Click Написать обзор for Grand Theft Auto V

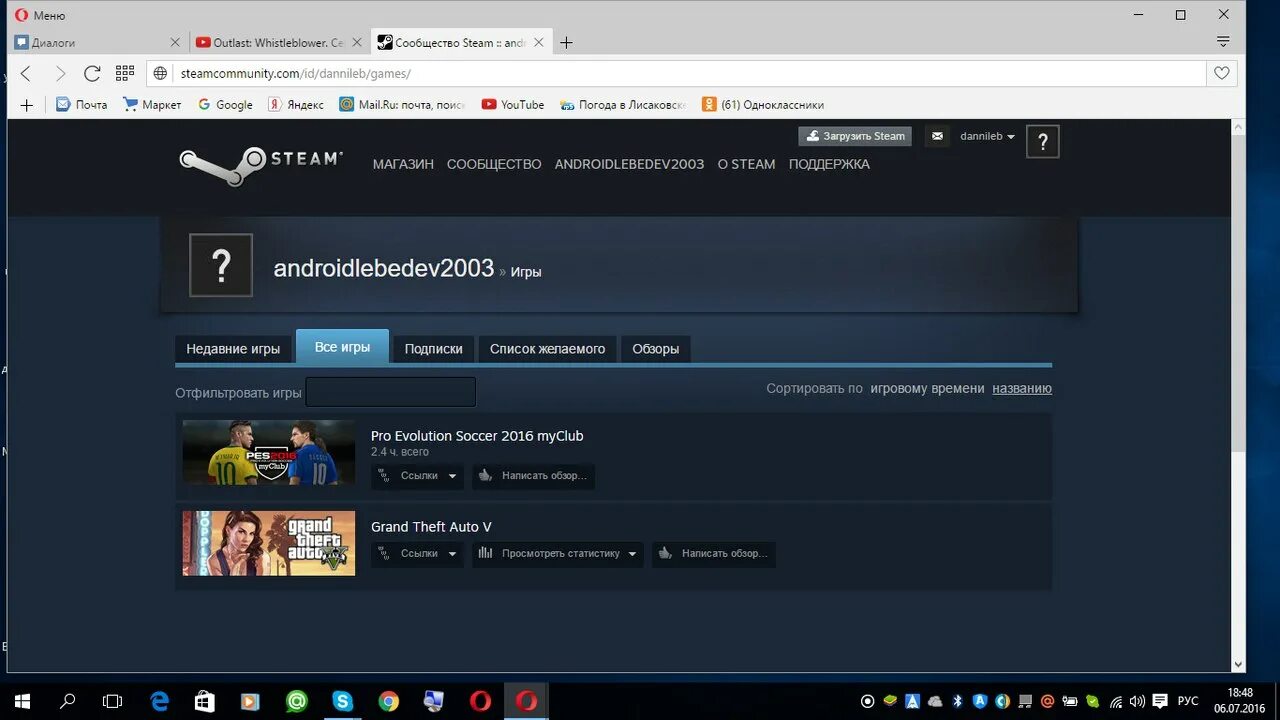pyautogui.click(x=714, y=553)
